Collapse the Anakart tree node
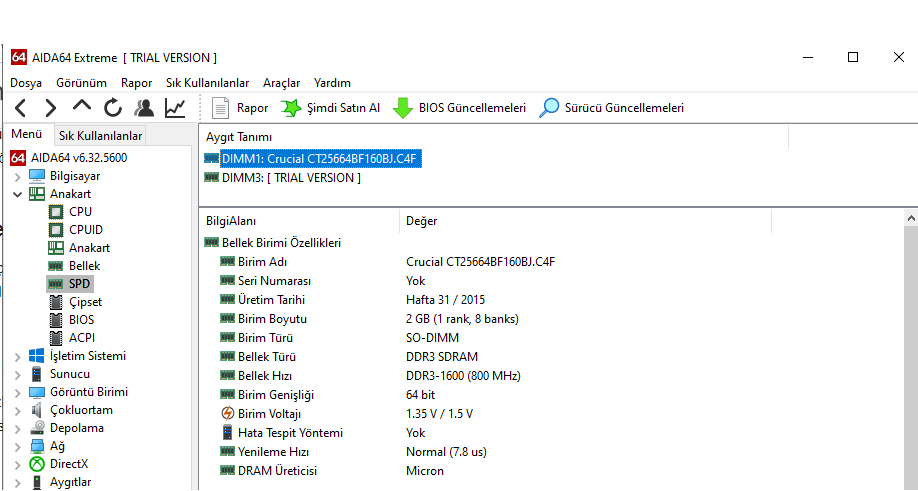The image size is (918, 491). [x=18, y=194]
